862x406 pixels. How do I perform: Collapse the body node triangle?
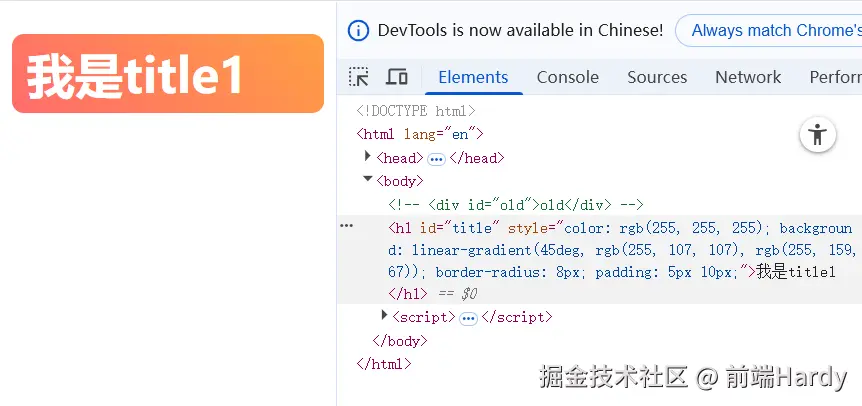pyautogui.click(x=368, y=179)
